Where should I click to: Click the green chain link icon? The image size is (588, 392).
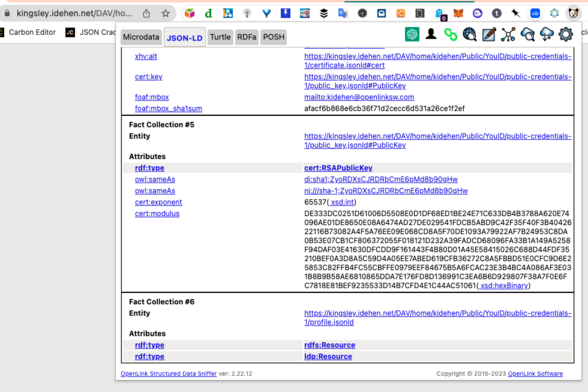click(x=450, y=35)
